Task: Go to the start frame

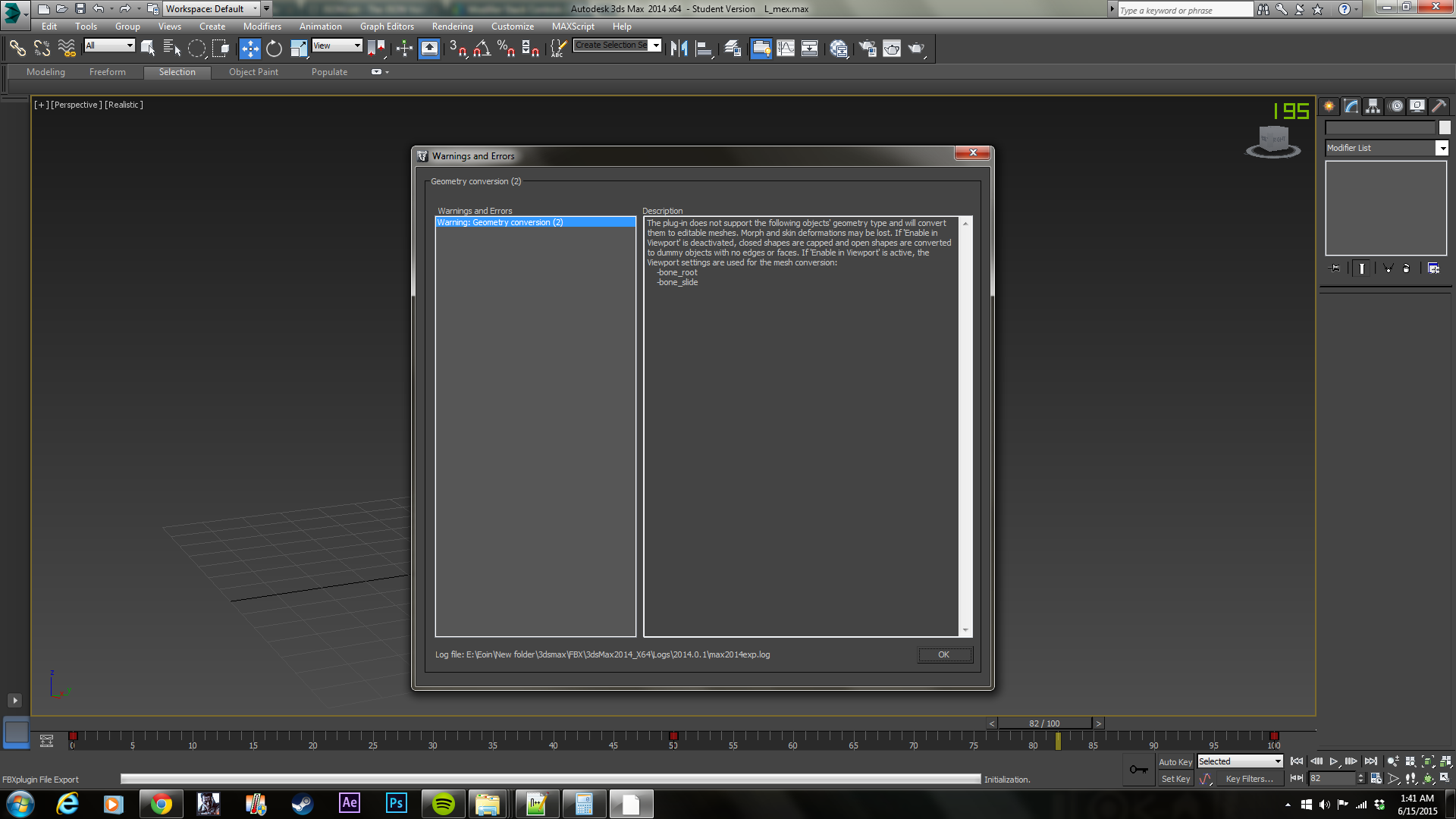Action: tap(1297, 761)
